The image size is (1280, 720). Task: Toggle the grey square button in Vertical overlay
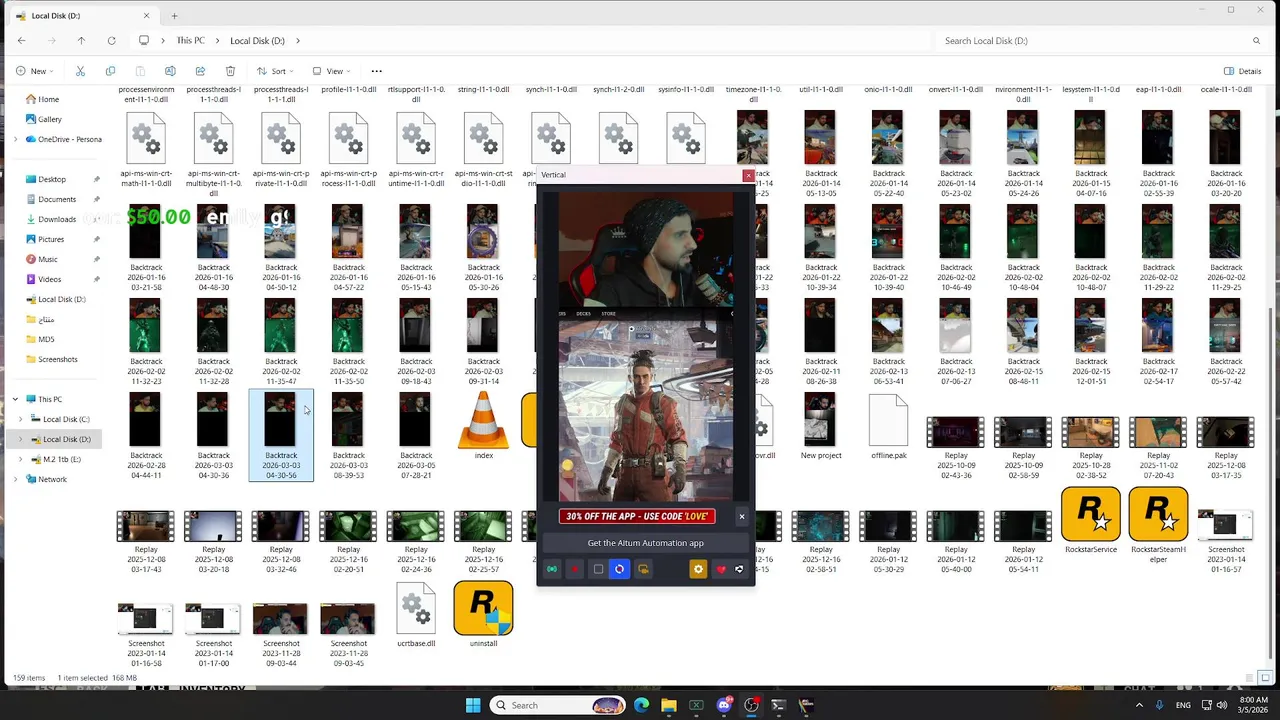pos(598,569)
